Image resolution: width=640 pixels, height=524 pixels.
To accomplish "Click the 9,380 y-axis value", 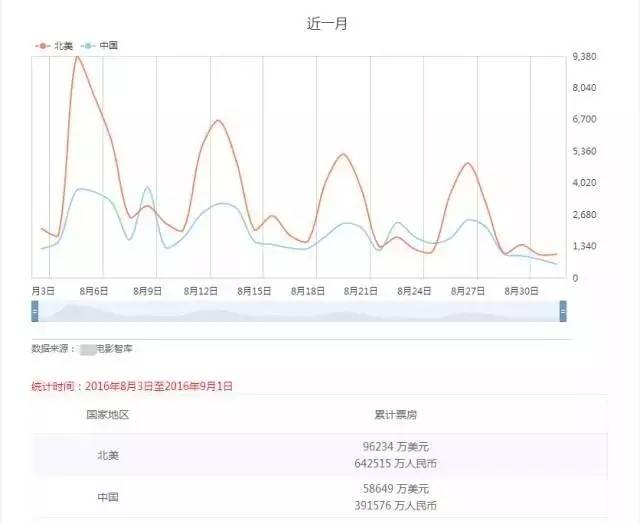I will pyautogui.click(x=584, y=57).
